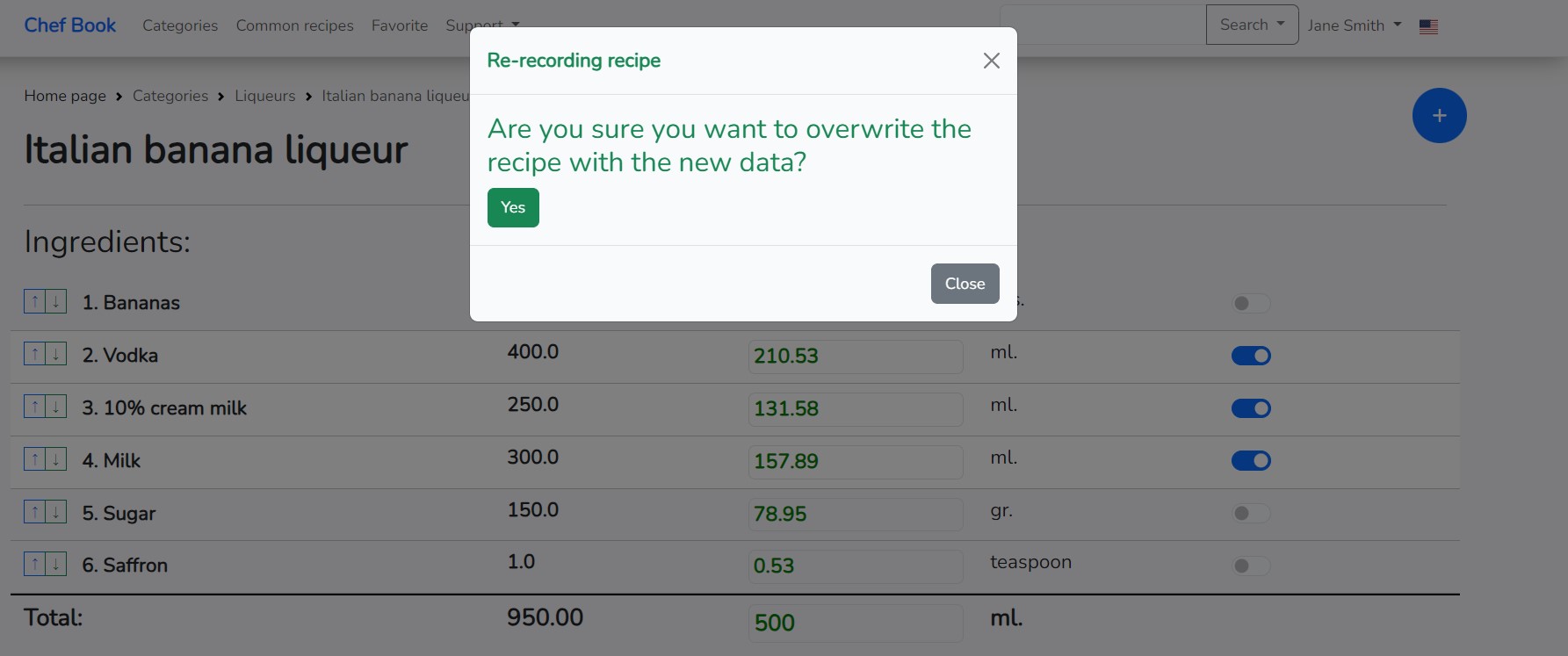Move 10% cream milk down with arrow
Image resolution: width=1568 pixels, height=656 pixels.
tap(55, 407)
